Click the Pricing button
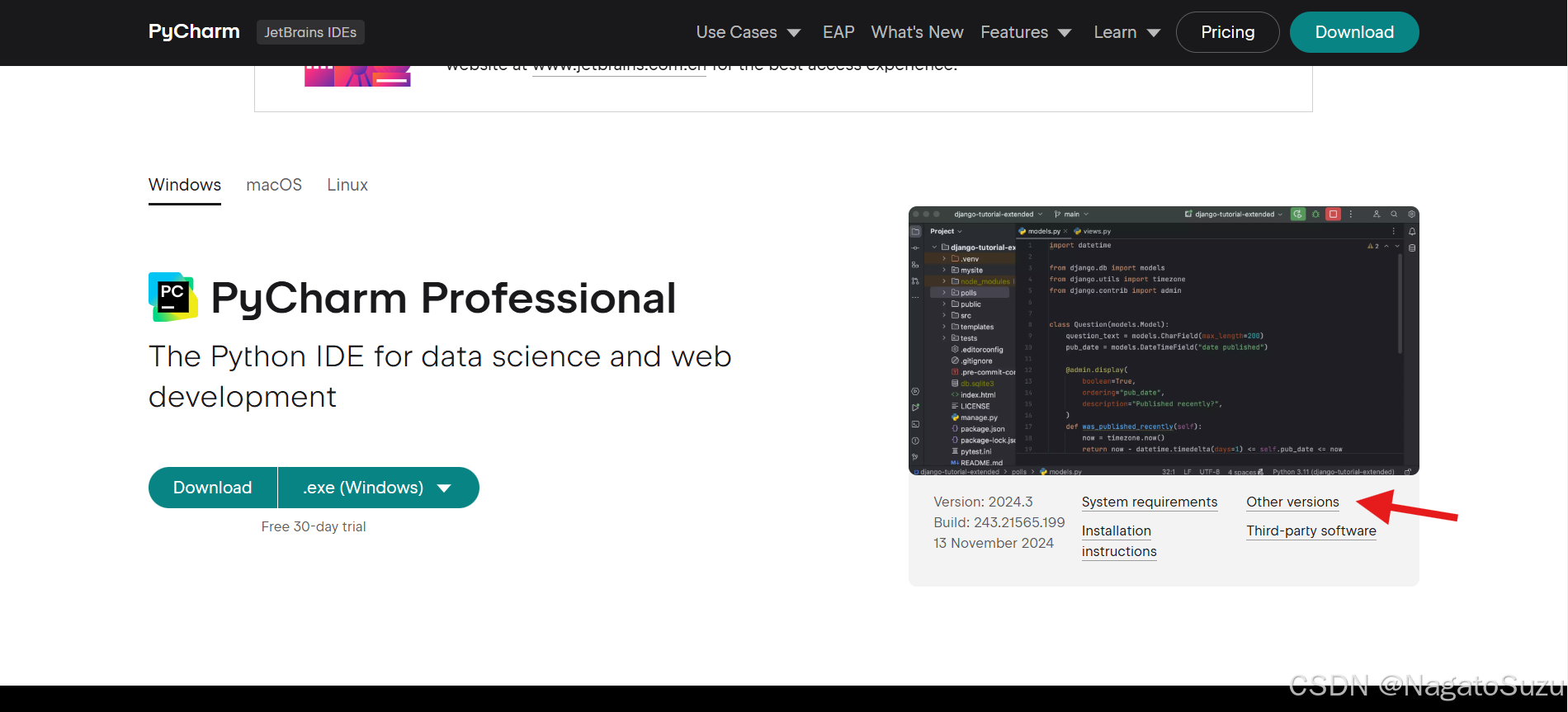This screenshot has height=712, width=1568. 1228,32
